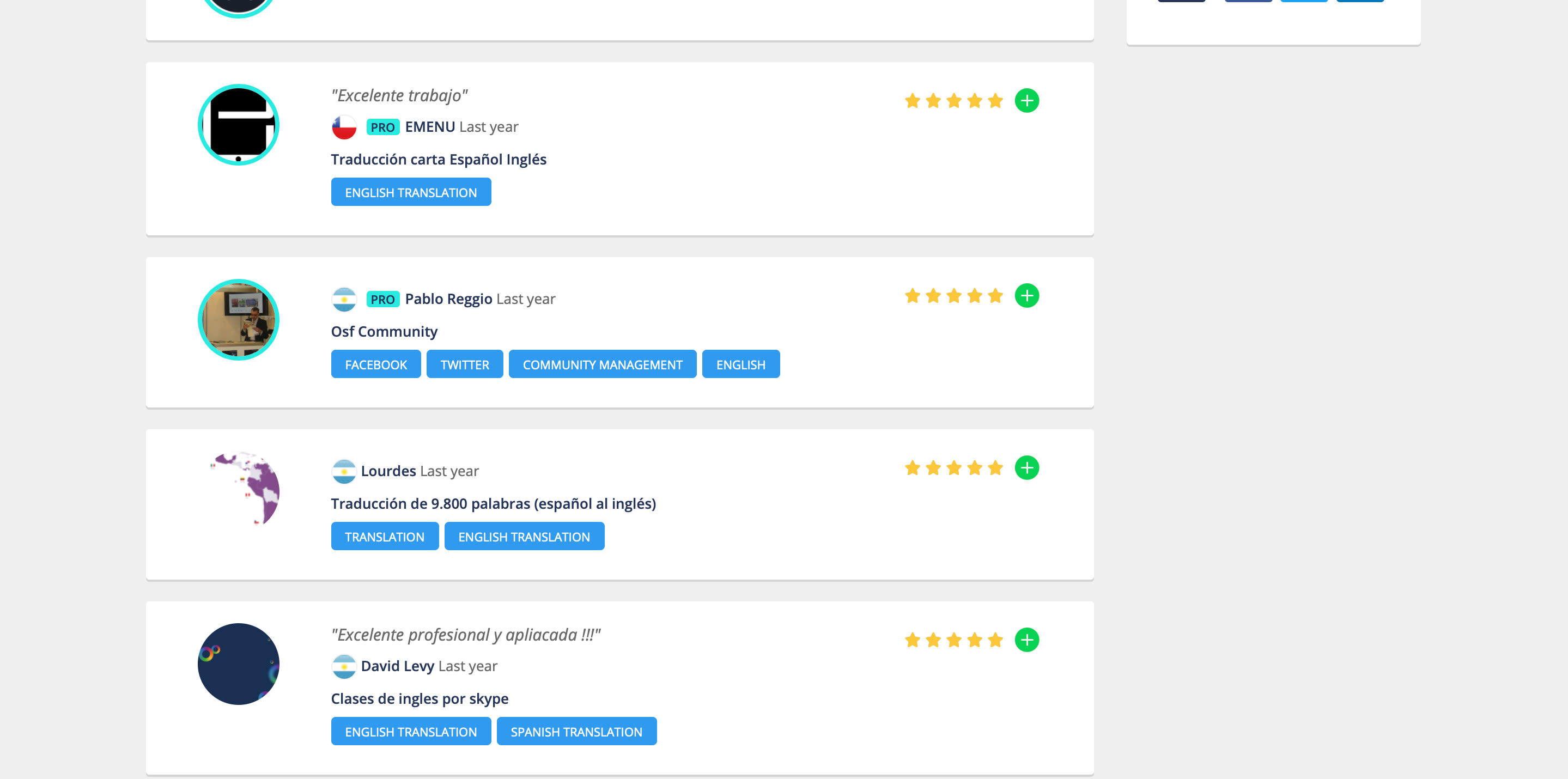Expand the EMENU review with green plus
Viewport: 1568px width, 779px height.
click(1026, 100)
